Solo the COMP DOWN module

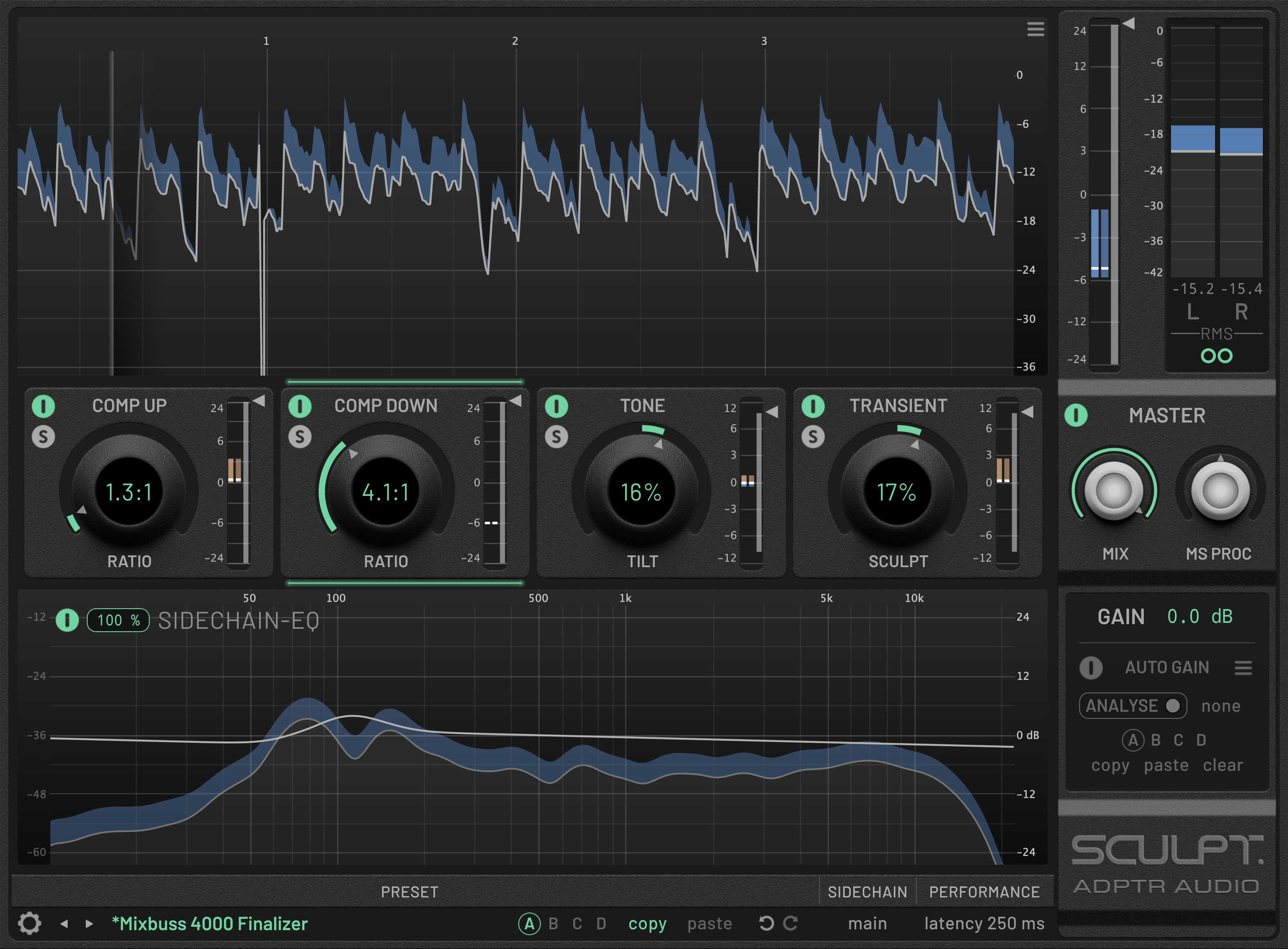(x=299, y=437)
